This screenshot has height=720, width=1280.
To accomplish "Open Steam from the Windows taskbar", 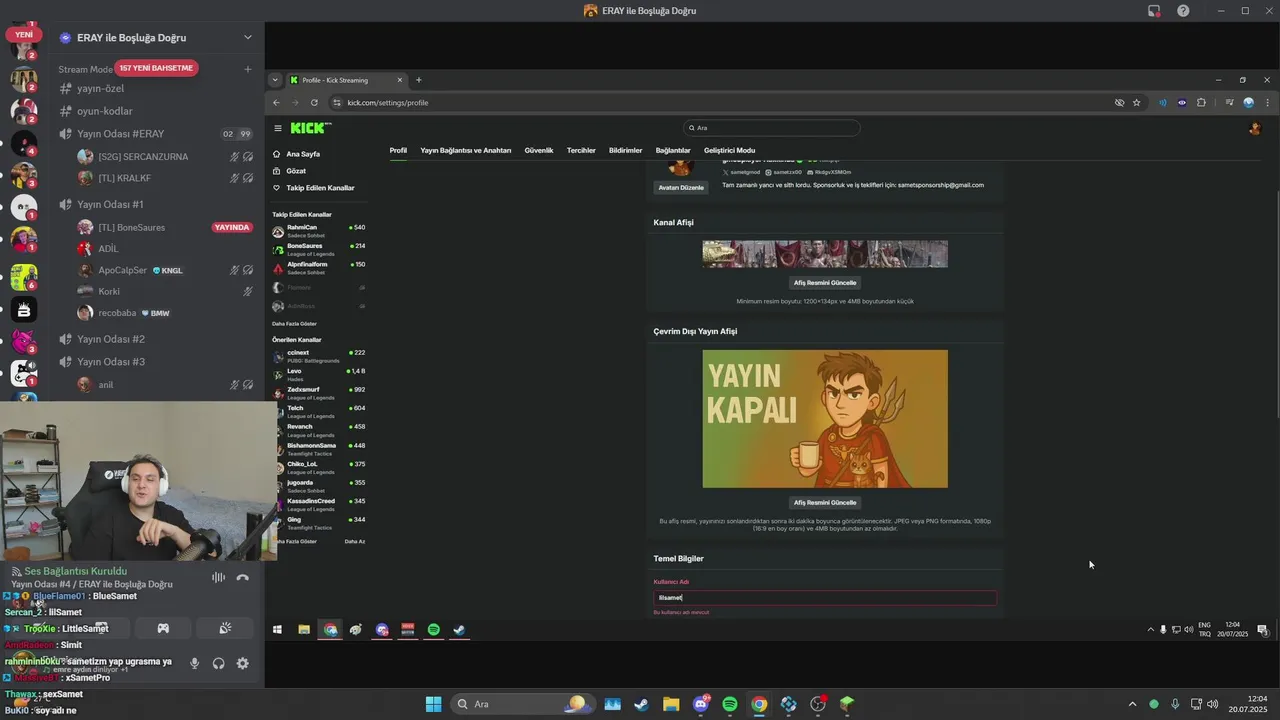I will point(641,704).
